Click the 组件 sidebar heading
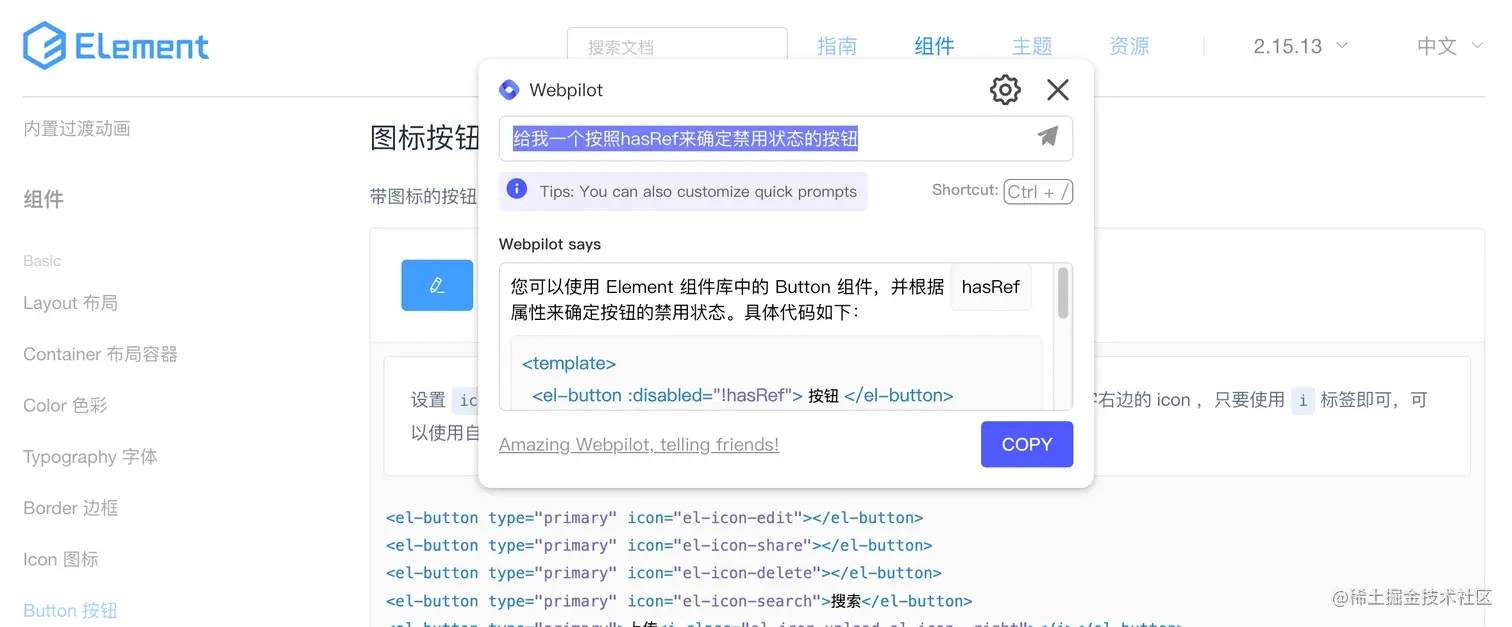The width and height of the screenshot is (1512, 627). point(43,199)
